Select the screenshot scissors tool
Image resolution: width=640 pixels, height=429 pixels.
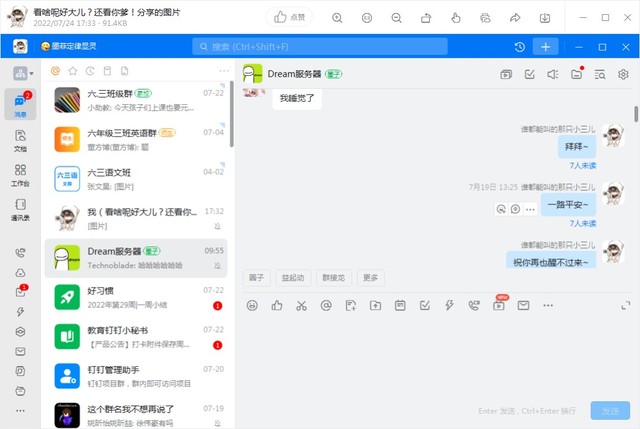point(301,305)
